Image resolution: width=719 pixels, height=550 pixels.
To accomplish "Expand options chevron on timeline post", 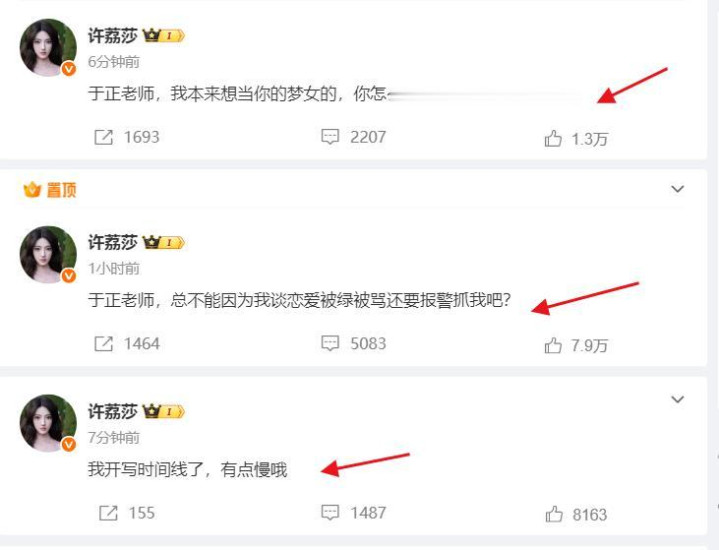I will click(x=678, y=400).
